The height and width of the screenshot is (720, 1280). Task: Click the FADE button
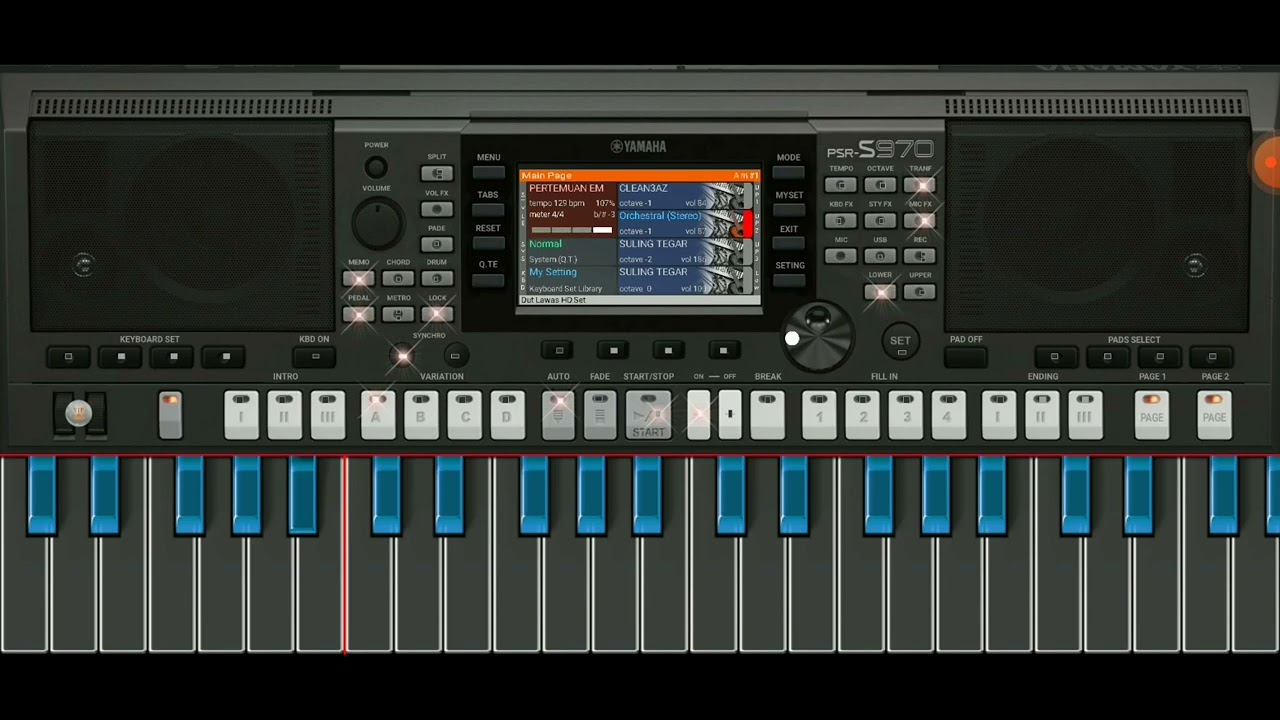tap(600, 415)
